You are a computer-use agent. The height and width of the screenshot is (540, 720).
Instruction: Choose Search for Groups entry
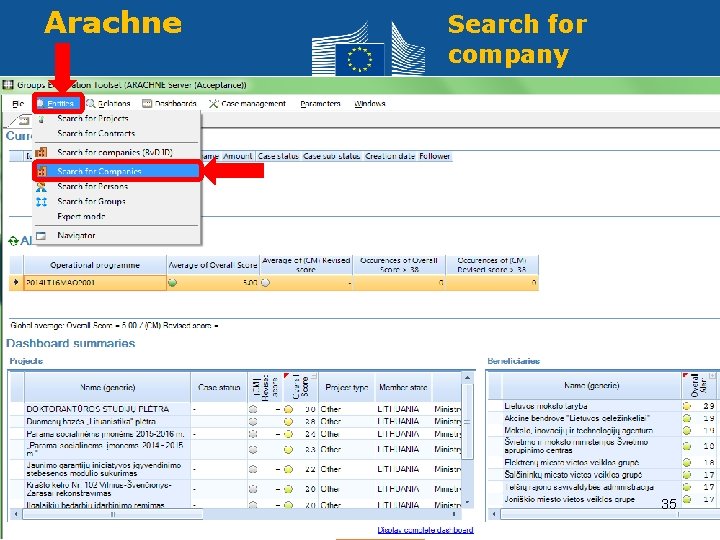tap(118, 201)
